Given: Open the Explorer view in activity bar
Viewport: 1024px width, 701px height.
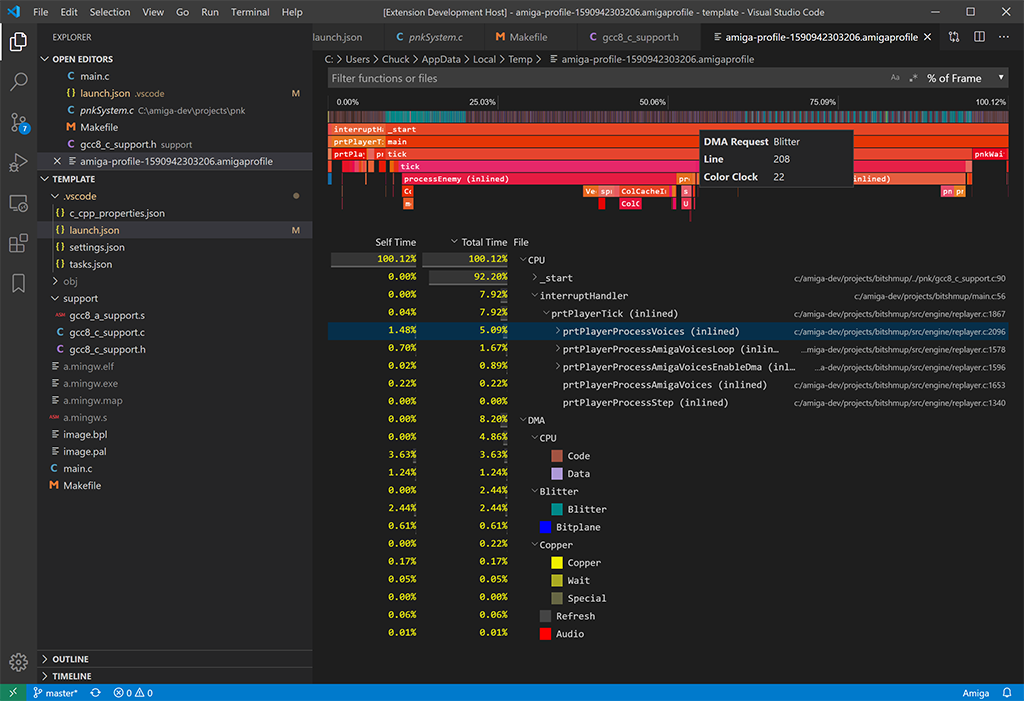Looking at the screenshot, I should point(18,42).
